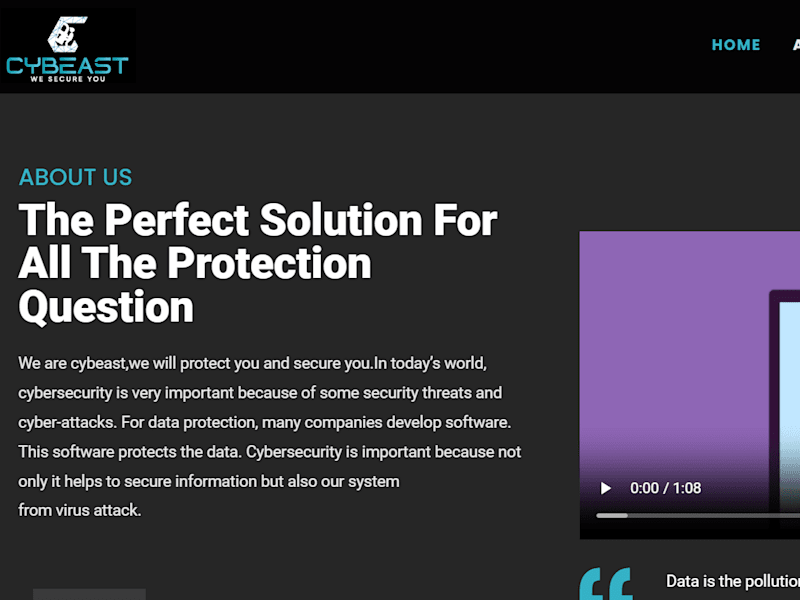The image size is (800, 600).
Task: Click the 'from virus attack.' text line
Action: point(80,510)
